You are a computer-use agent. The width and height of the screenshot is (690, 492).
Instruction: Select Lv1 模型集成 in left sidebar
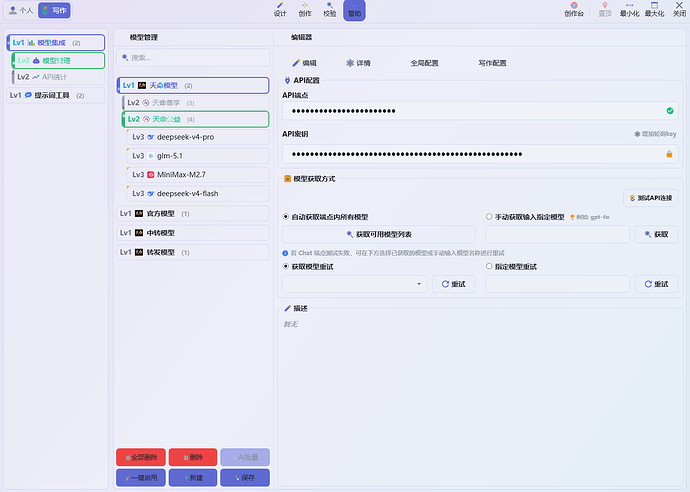pos(56,43)
